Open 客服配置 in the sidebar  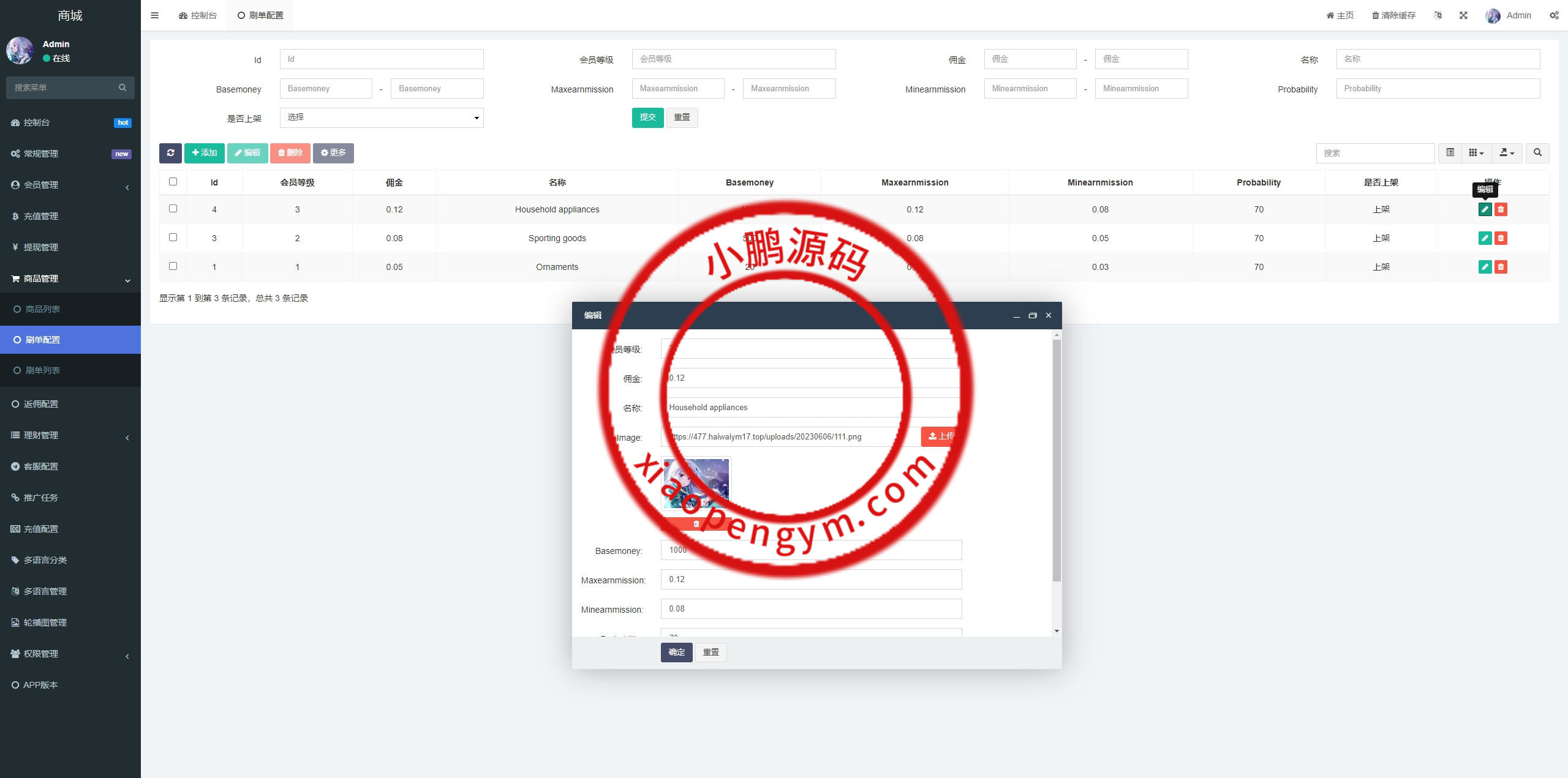coord(70,466)
